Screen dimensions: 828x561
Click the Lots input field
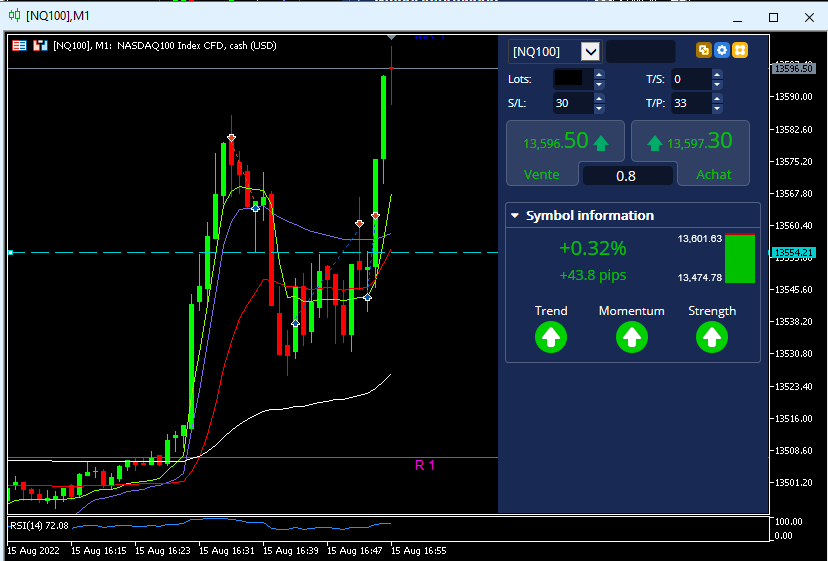pos(573,79)
